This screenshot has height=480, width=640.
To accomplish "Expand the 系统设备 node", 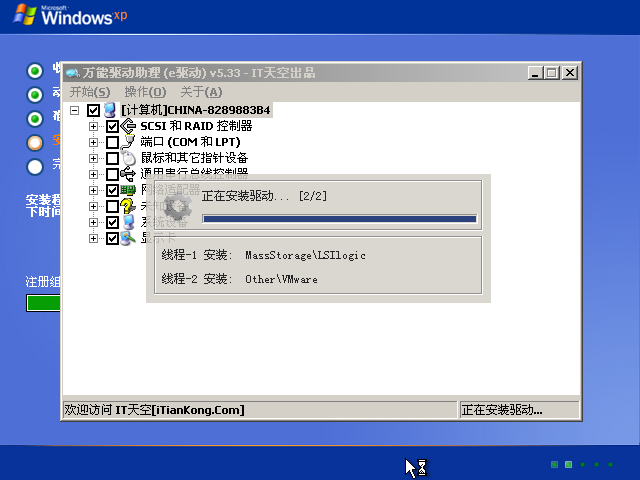I will pyautogui.click(x=93, y=222).
